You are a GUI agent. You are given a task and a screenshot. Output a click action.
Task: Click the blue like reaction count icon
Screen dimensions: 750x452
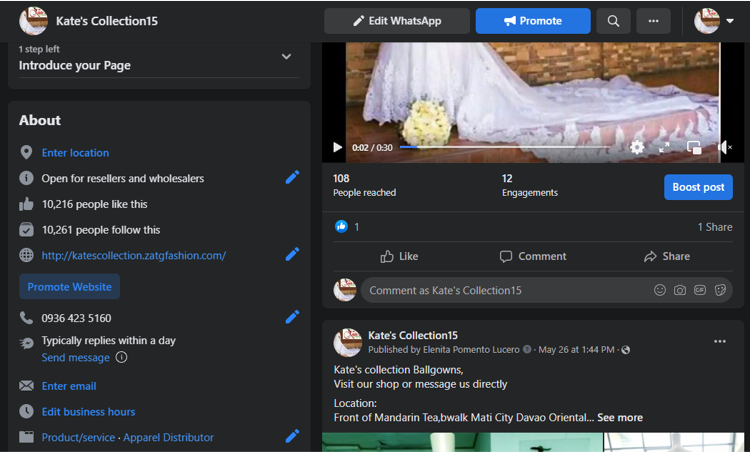pyautogui.click(x=341, y=226)
